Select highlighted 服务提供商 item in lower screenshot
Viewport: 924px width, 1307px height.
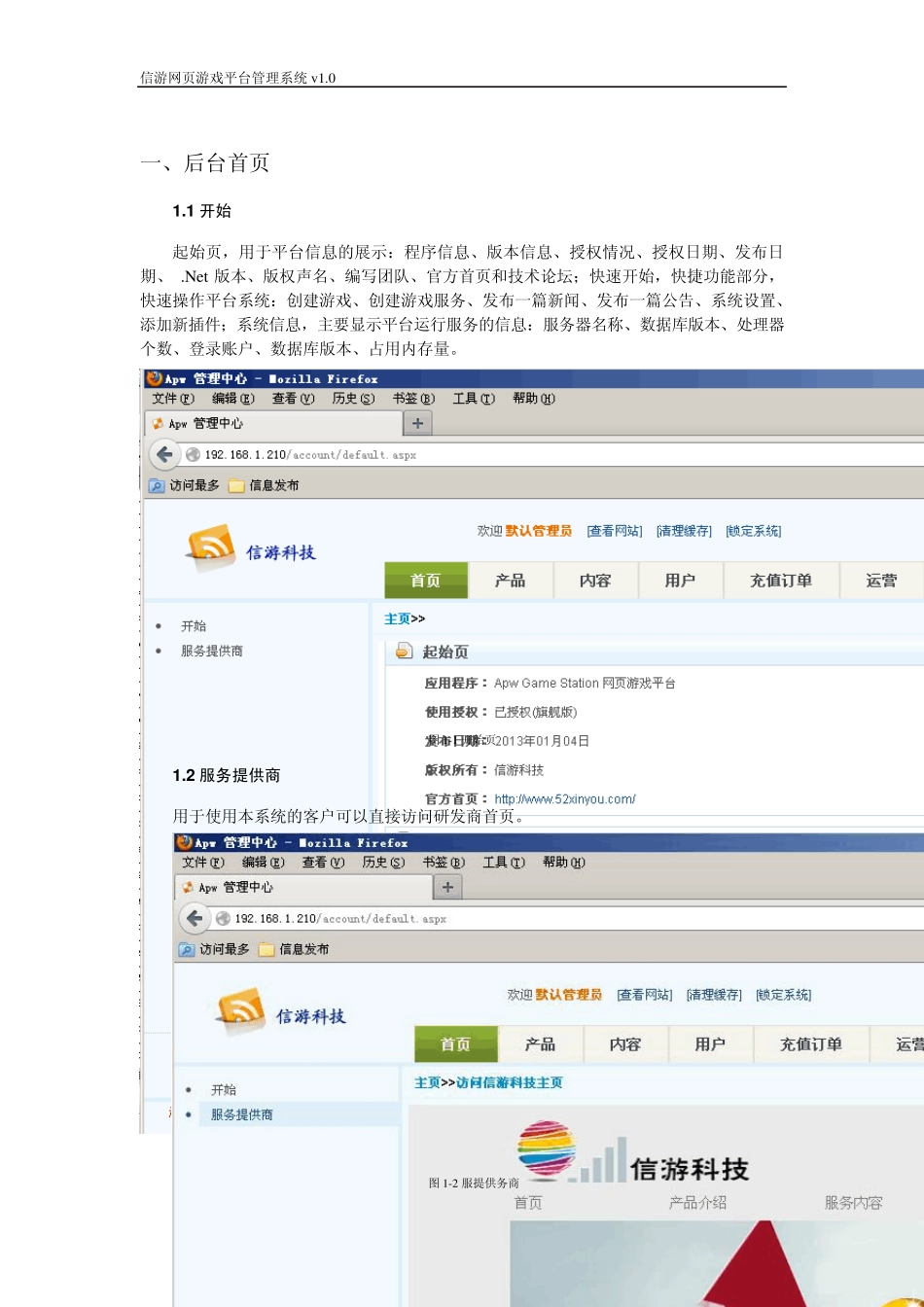pos(242,1114)
